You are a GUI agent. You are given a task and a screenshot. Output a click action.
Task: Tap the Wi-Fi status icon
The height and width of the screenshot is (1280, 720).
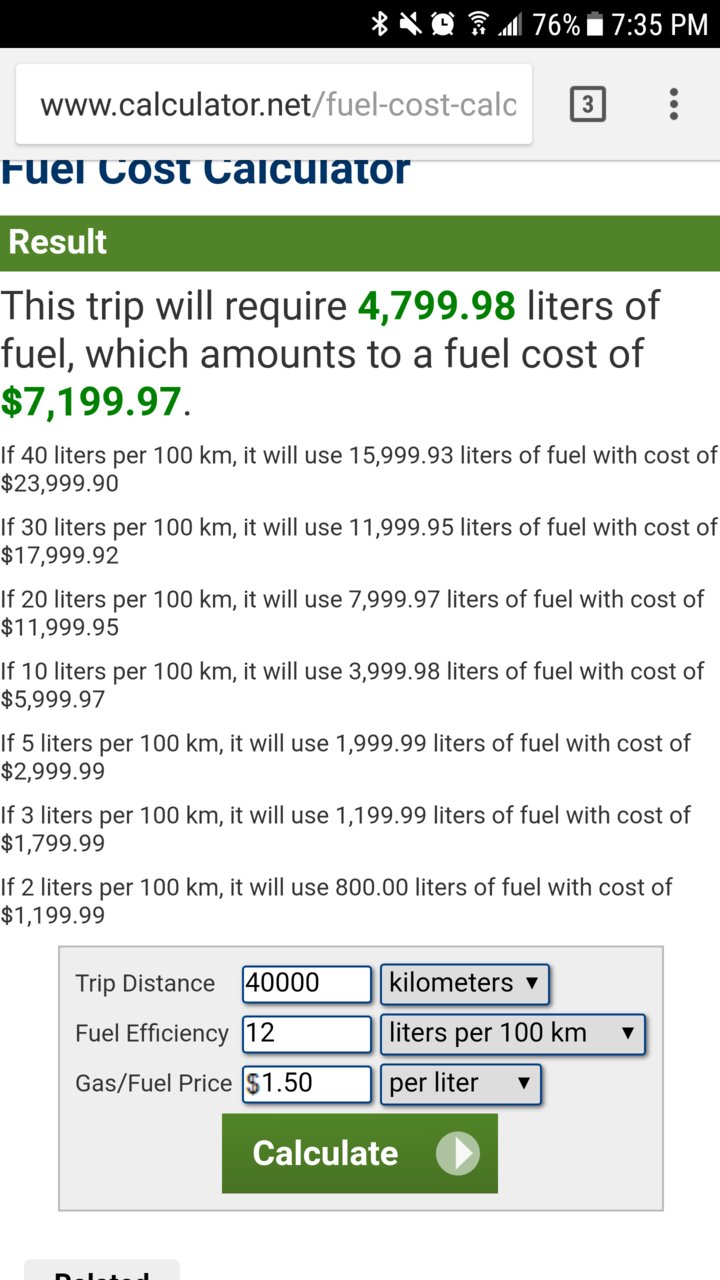click(x=478, y=24)
